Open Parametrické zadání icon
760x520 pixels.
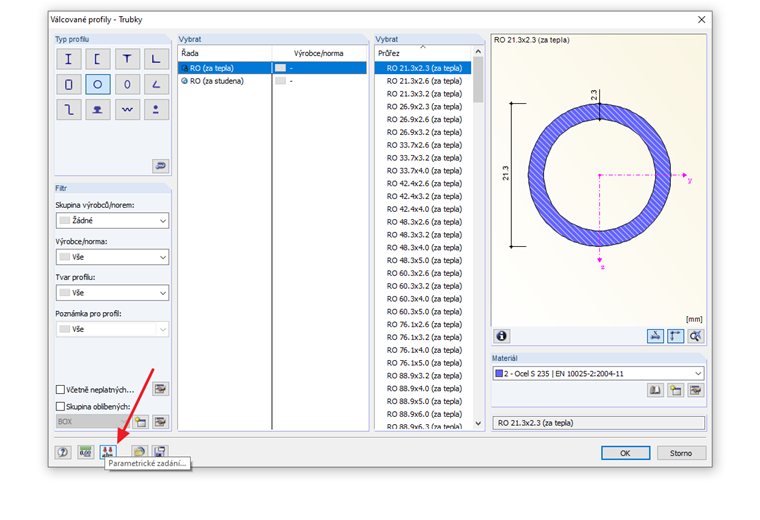click(x=108, y=452)
